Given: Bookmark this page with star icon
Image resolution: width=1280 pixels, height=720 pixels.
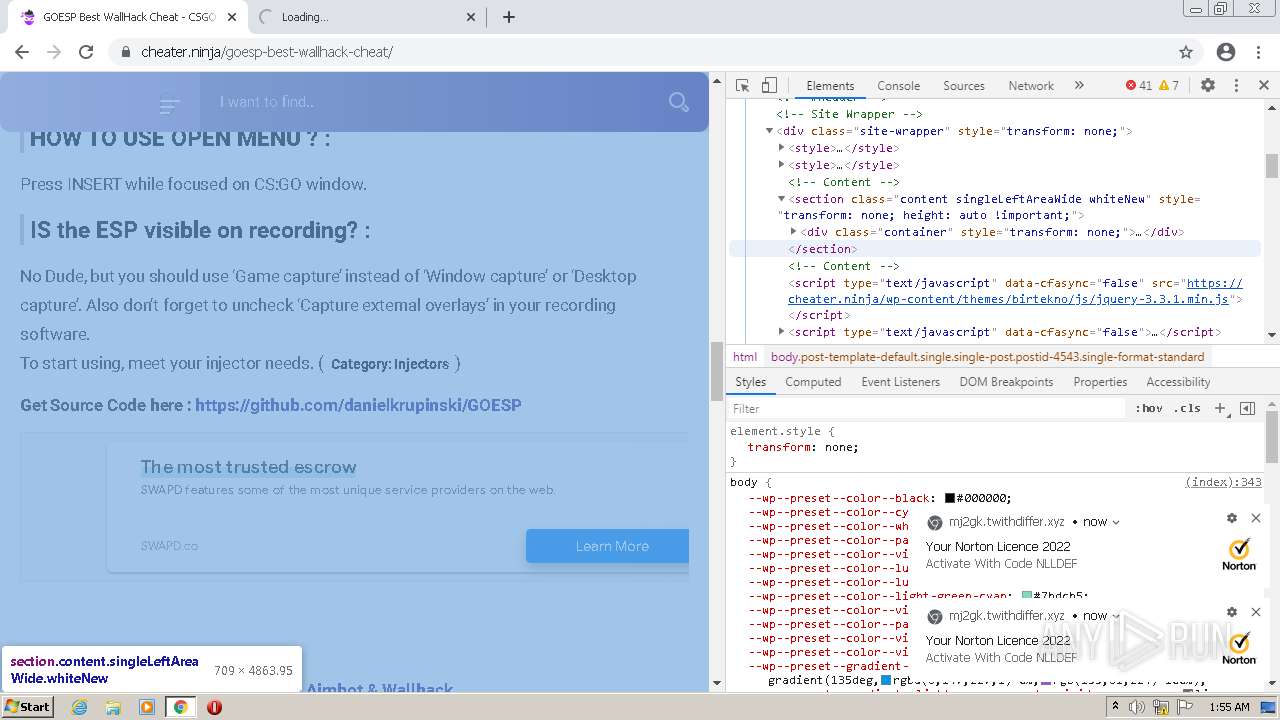Looking at the screenshot, I should tap(1186, 52).
